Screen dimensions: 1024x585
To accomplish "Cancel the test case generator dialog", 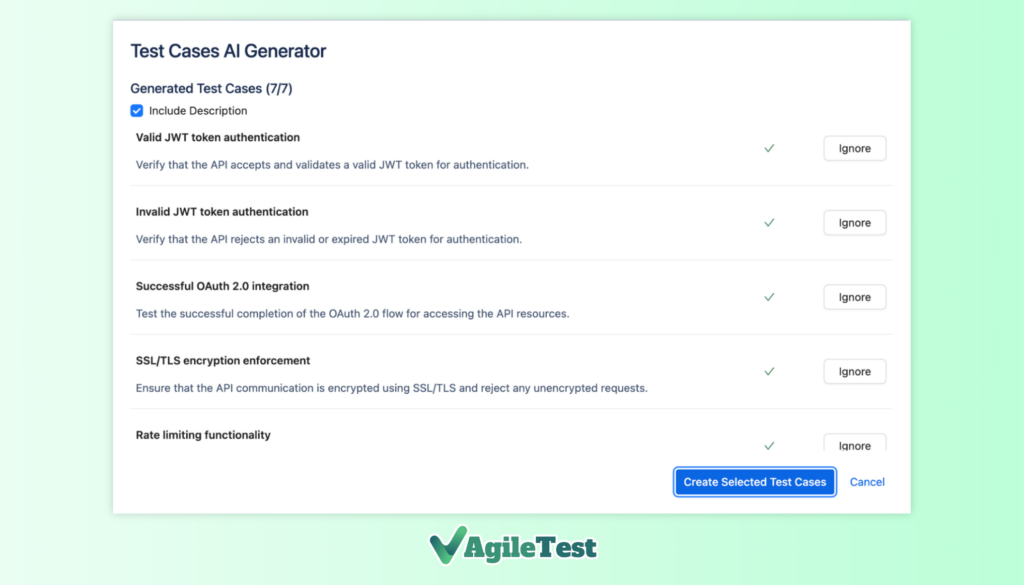I will [x=867, y=482].
